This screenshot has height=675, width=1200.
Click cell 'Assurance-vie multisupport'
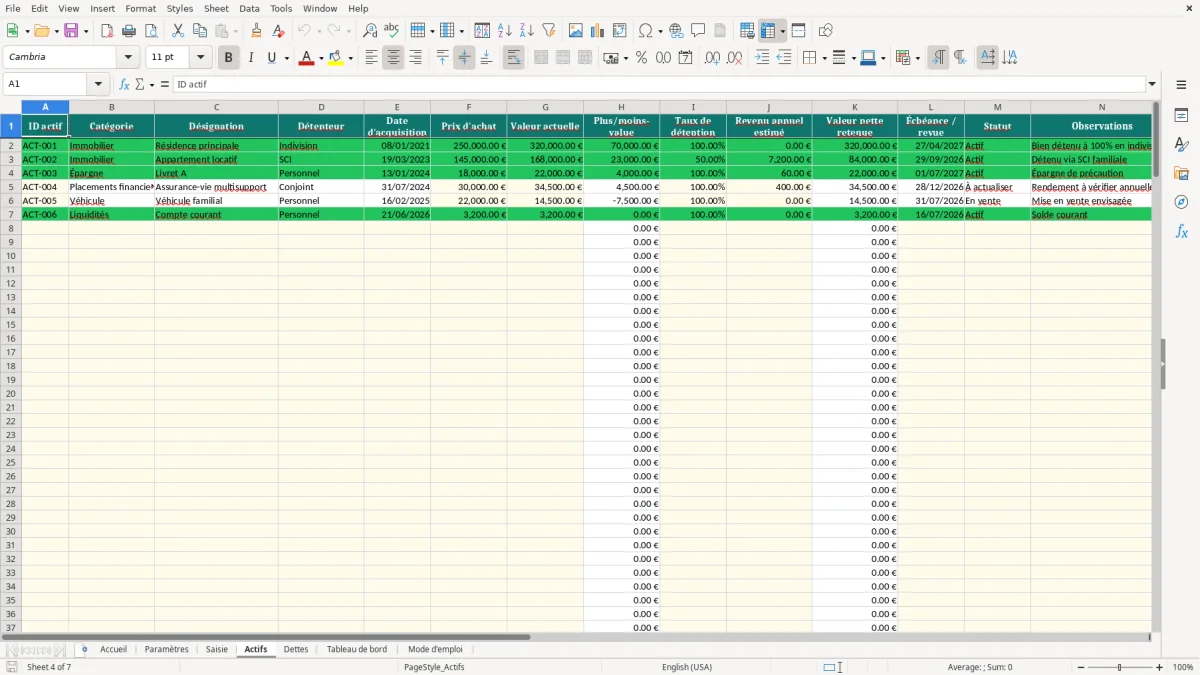[217, 187]
